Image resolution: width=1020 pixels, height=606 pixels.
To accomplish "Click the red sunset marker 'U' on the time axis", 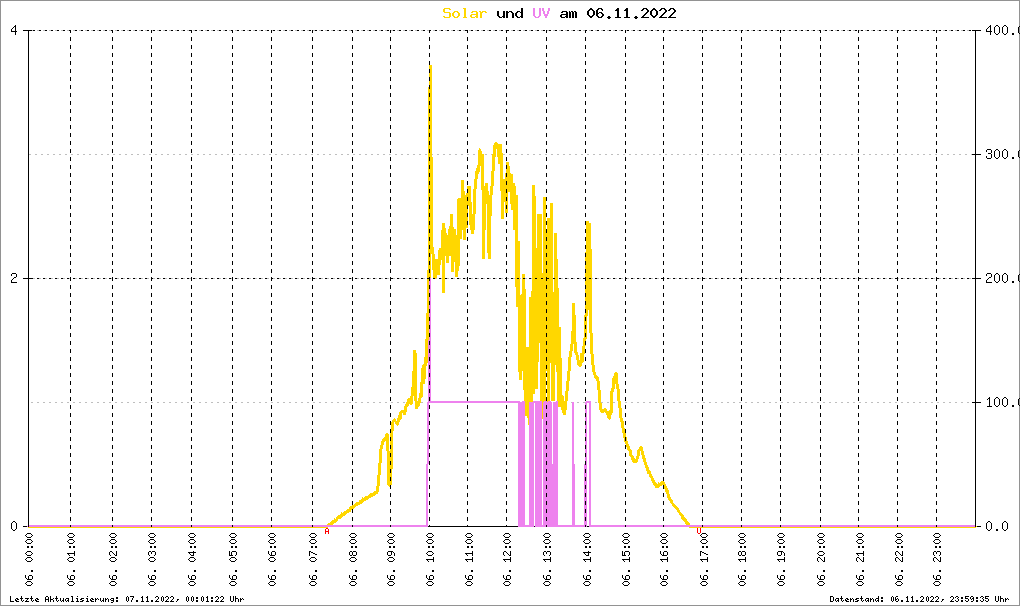I will tap(699, 532).
